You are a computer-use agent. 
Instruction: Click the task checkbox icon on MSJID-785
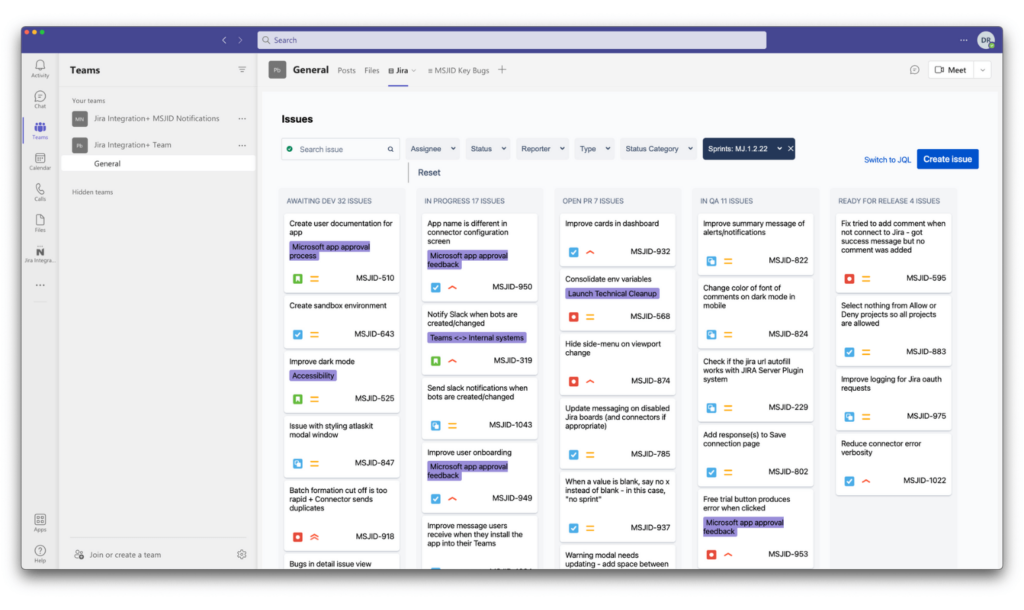(573, 455)
